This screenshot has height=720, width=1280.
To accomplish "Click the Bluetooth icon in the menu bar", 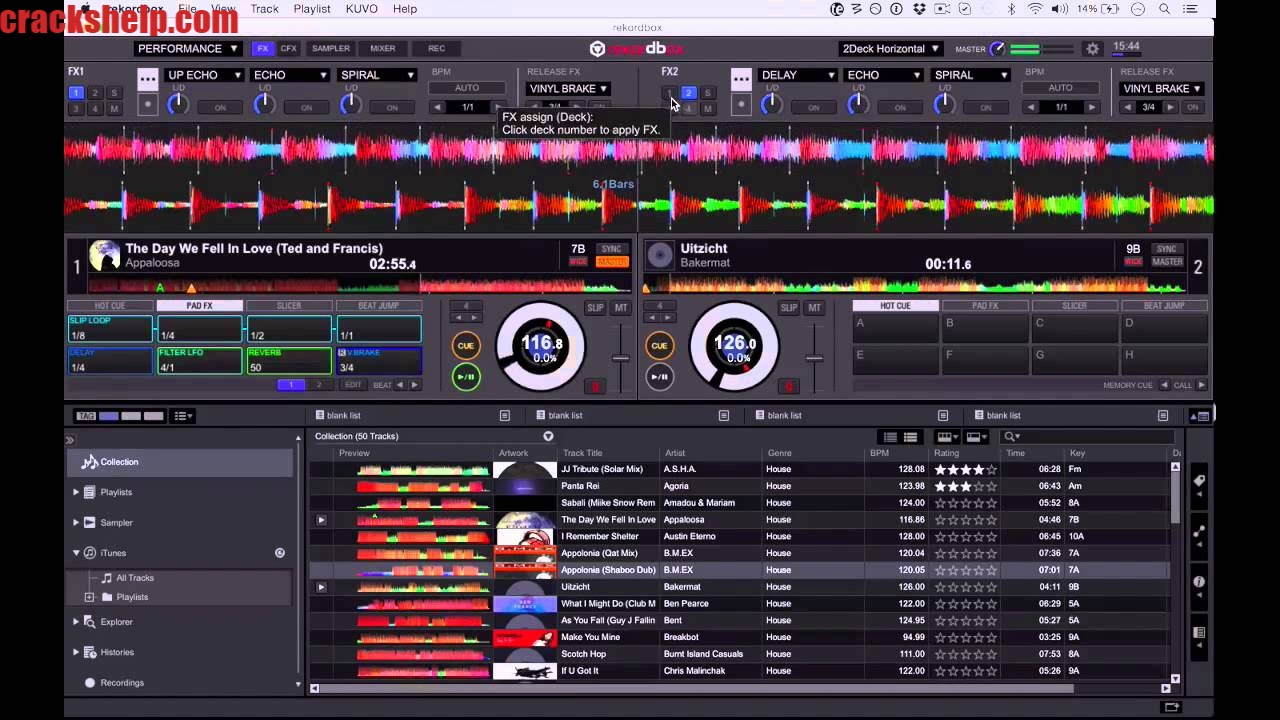I will [1011, 9].
